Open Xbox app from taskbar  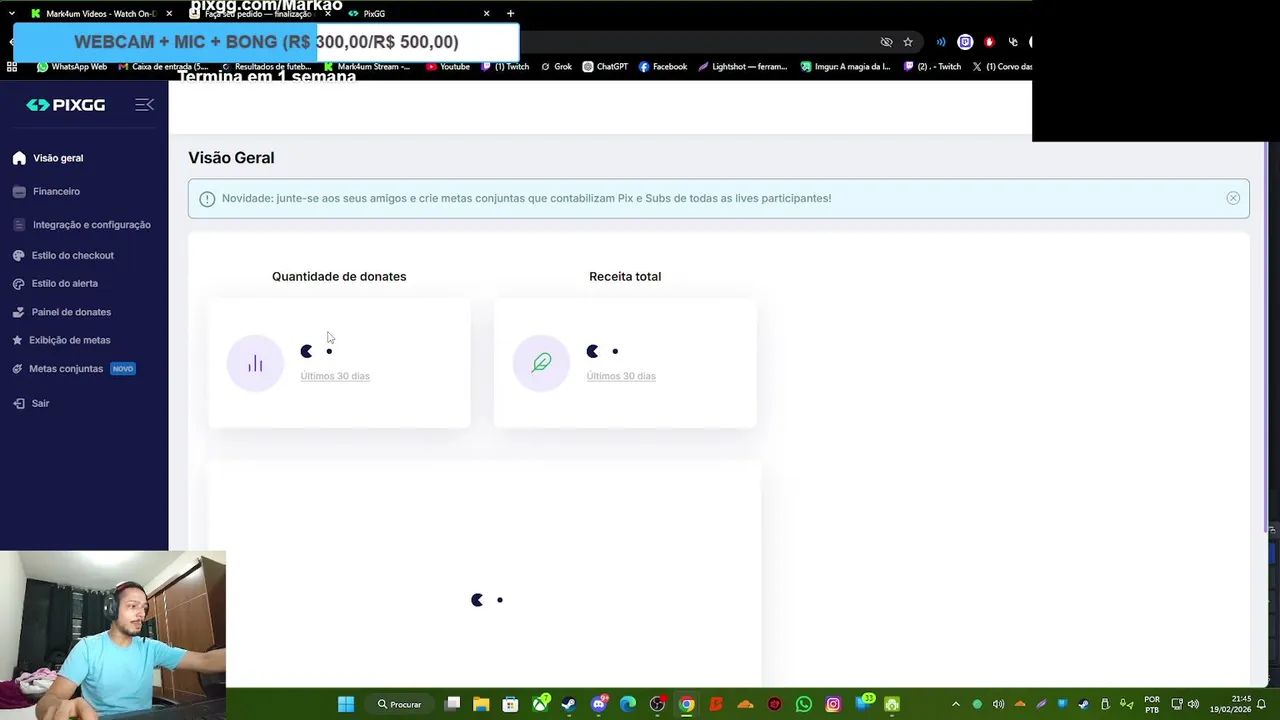tap(541, 704)
